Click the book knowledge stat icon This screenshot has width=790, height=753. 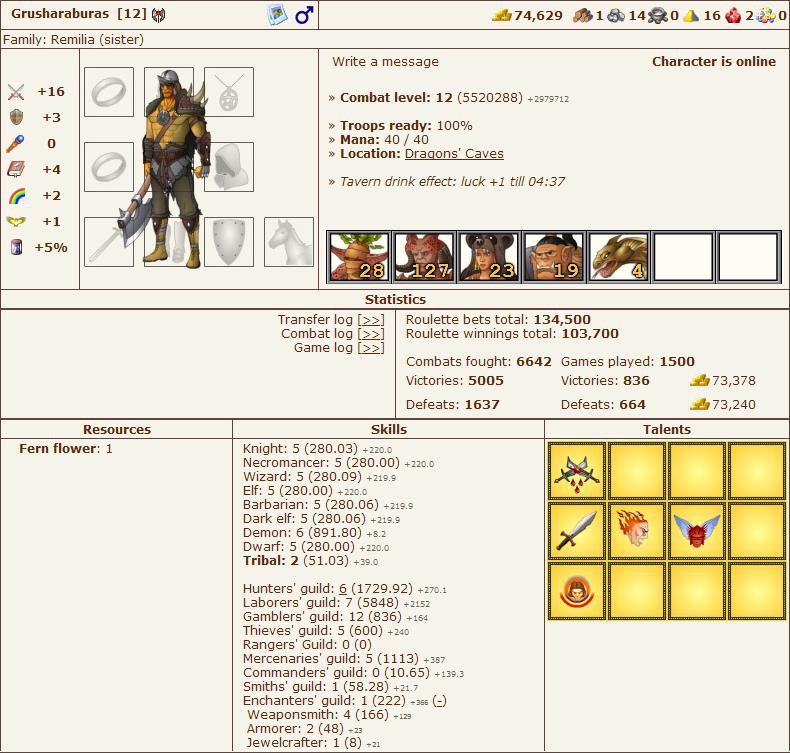tap(16, 169)
